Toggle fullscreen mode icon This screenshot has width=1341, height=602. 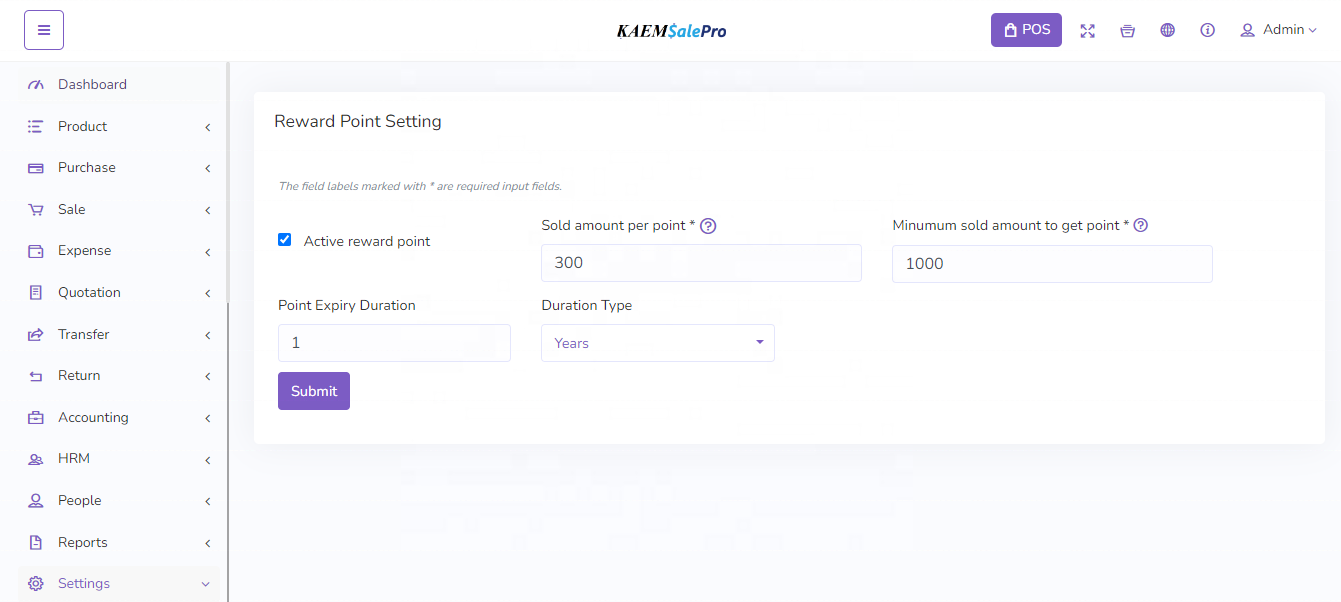point(1087,31)
